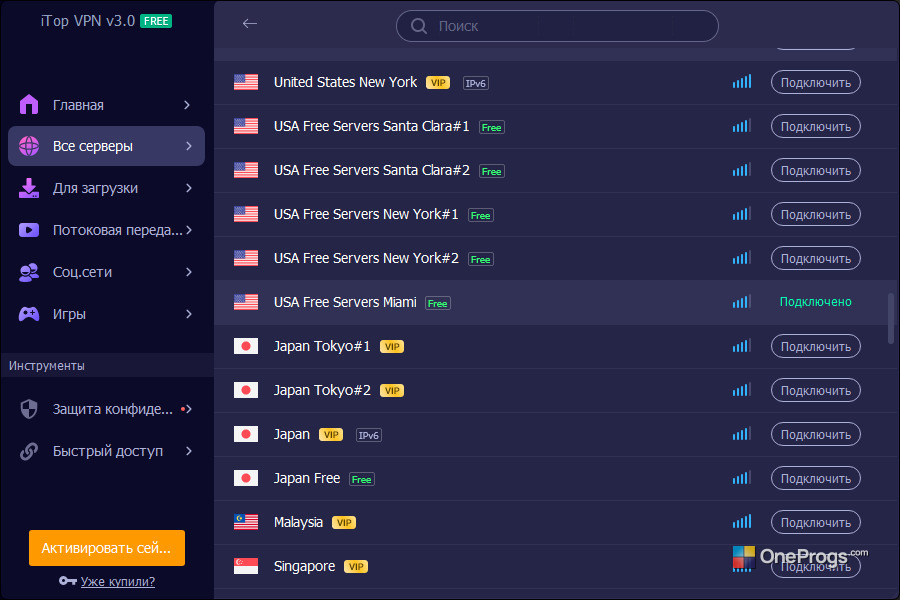Click the US flag for United States New York
The image size is (900, 600).
(246, 82)
